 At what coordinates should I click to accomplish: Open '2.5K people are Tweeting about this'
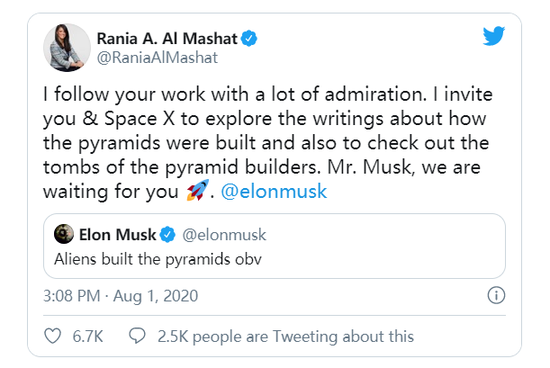coord(286,336)
